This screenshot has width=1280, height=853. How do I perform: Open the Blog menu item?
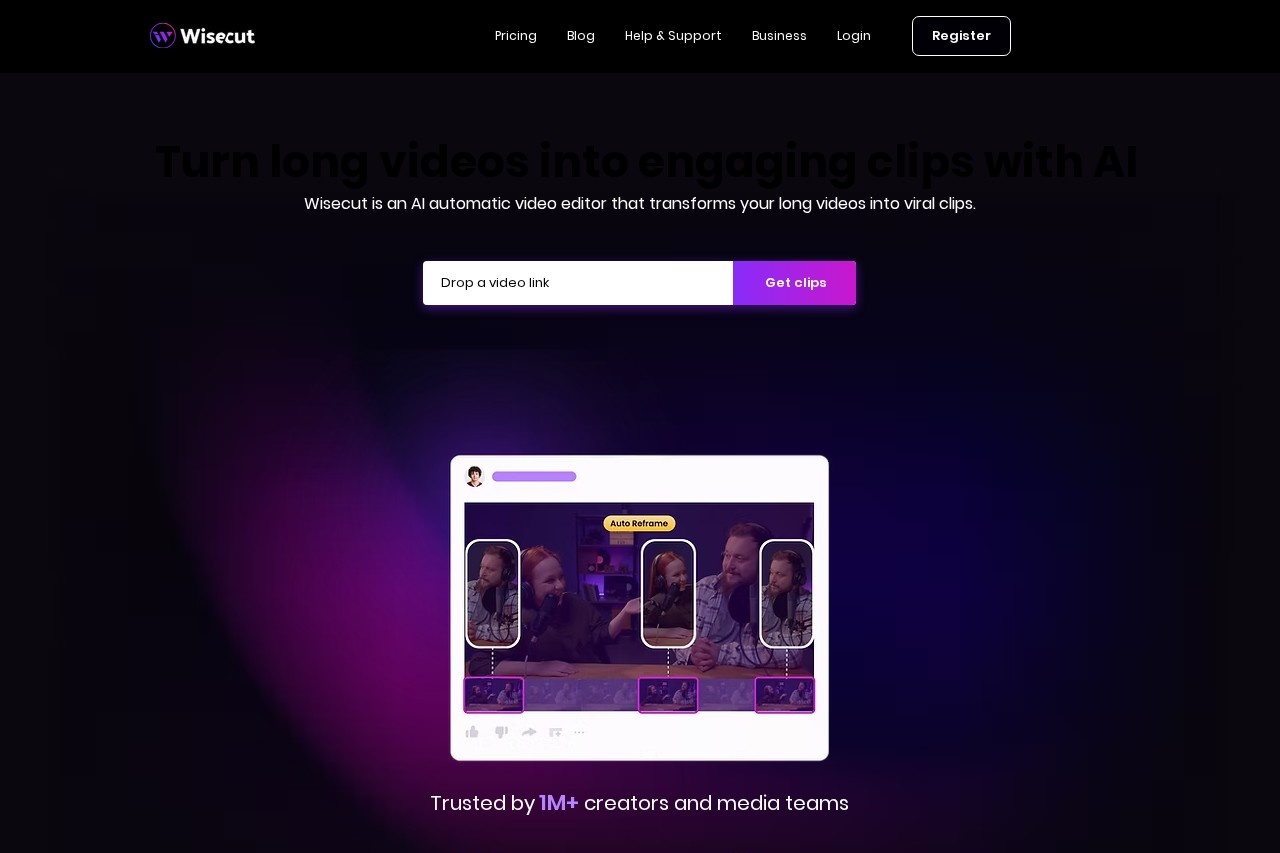[x=581, y=36]
